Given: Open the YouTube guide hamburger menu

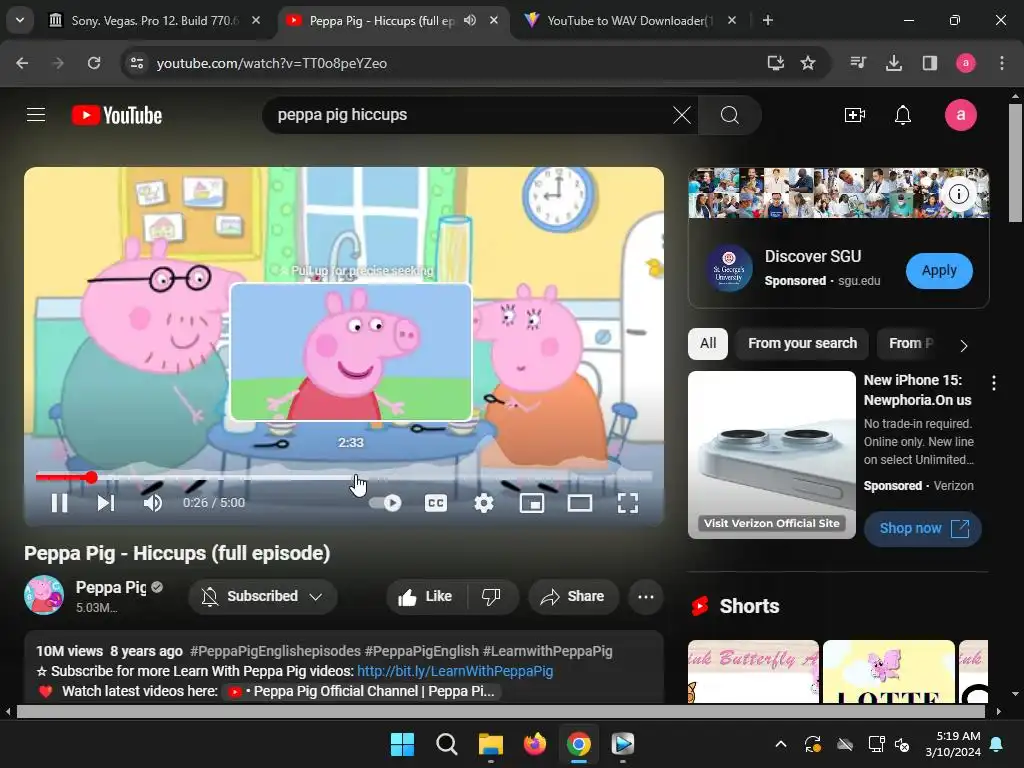Looking at the screenshot, I should click(x=36, y=115).
